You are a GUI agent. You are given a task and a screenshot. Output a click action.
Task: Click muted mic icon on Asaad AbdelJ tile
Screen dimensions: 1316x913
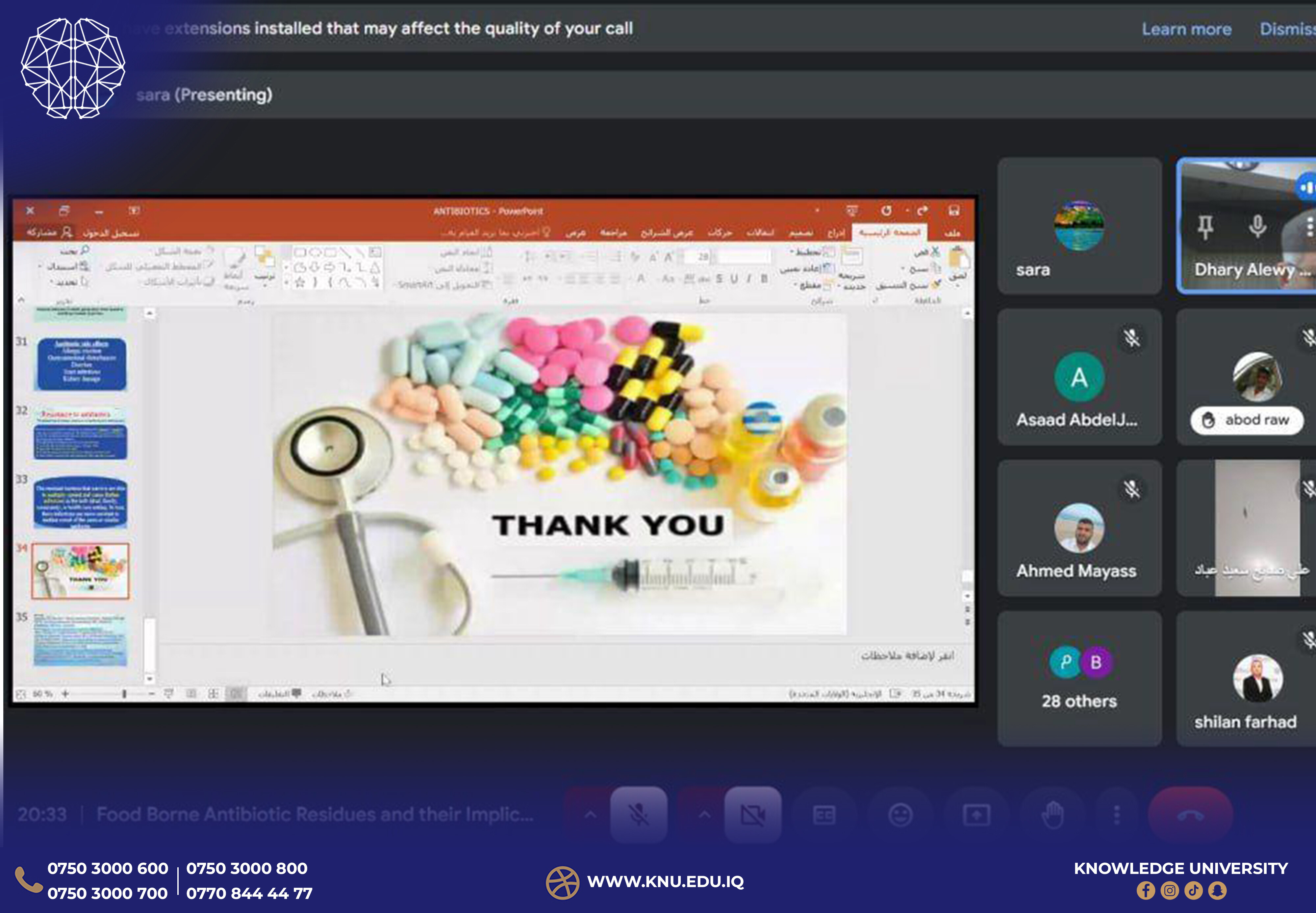[x=1131, y=338]
